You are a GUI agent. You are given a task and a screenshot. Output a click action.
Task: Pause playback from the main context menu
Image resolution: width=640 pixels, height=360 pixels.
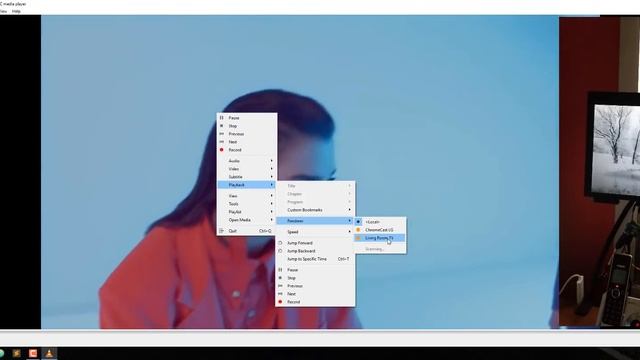point(247,118)
